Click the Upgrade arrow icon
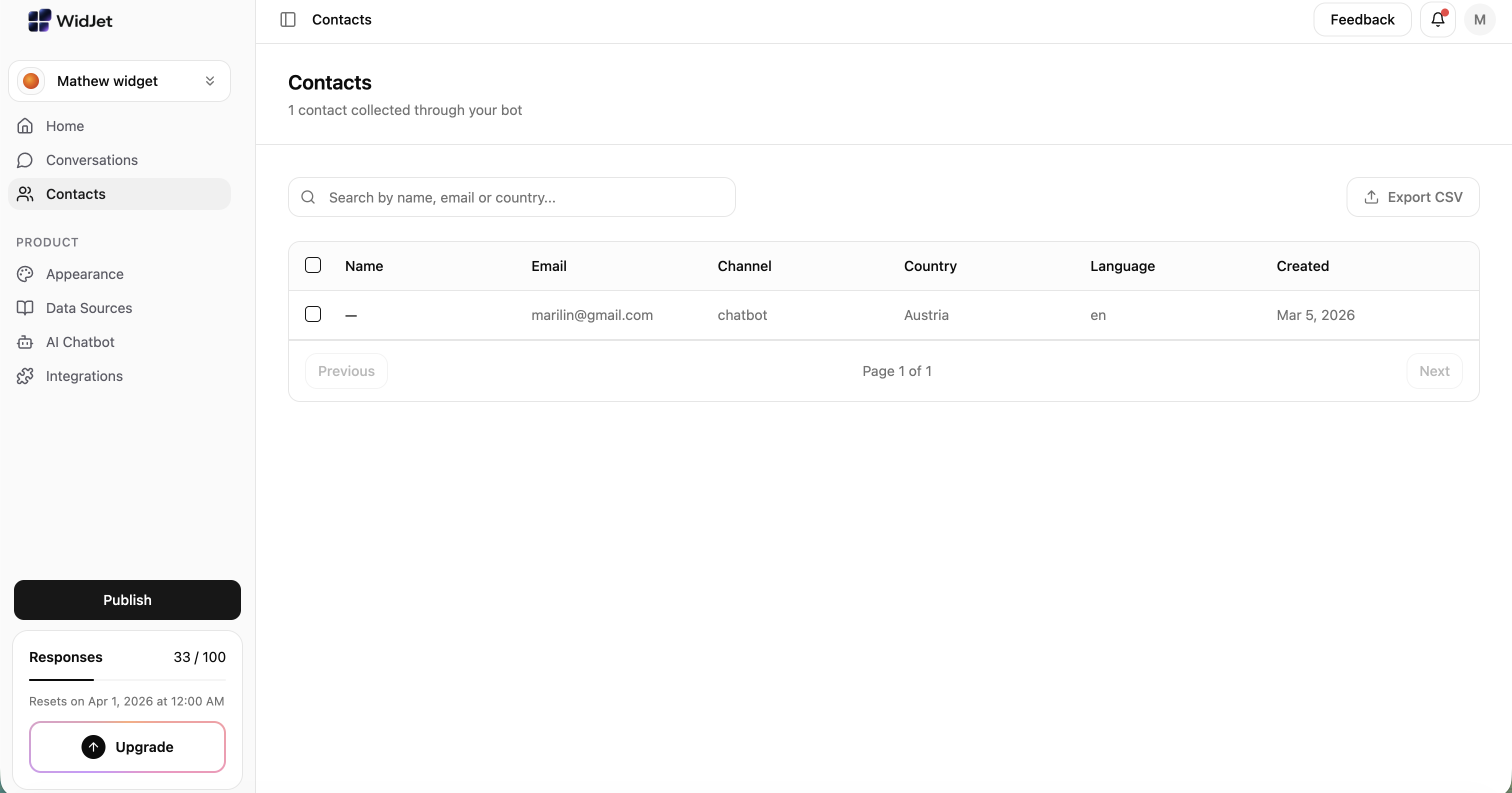The height and width of the screenshot is (793, 1512). tap(93, 746)
